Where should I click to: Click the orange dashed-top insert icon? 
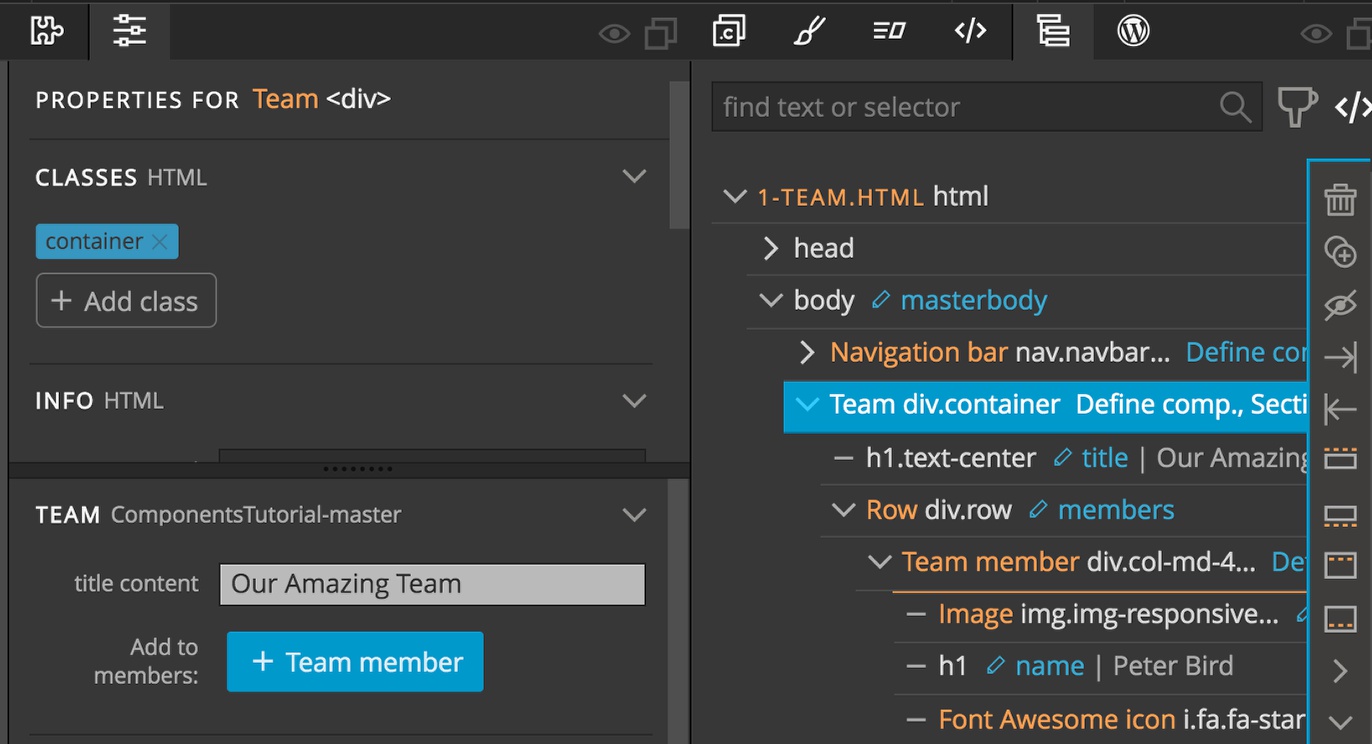pyautogui.click(x=1340, y=458)
